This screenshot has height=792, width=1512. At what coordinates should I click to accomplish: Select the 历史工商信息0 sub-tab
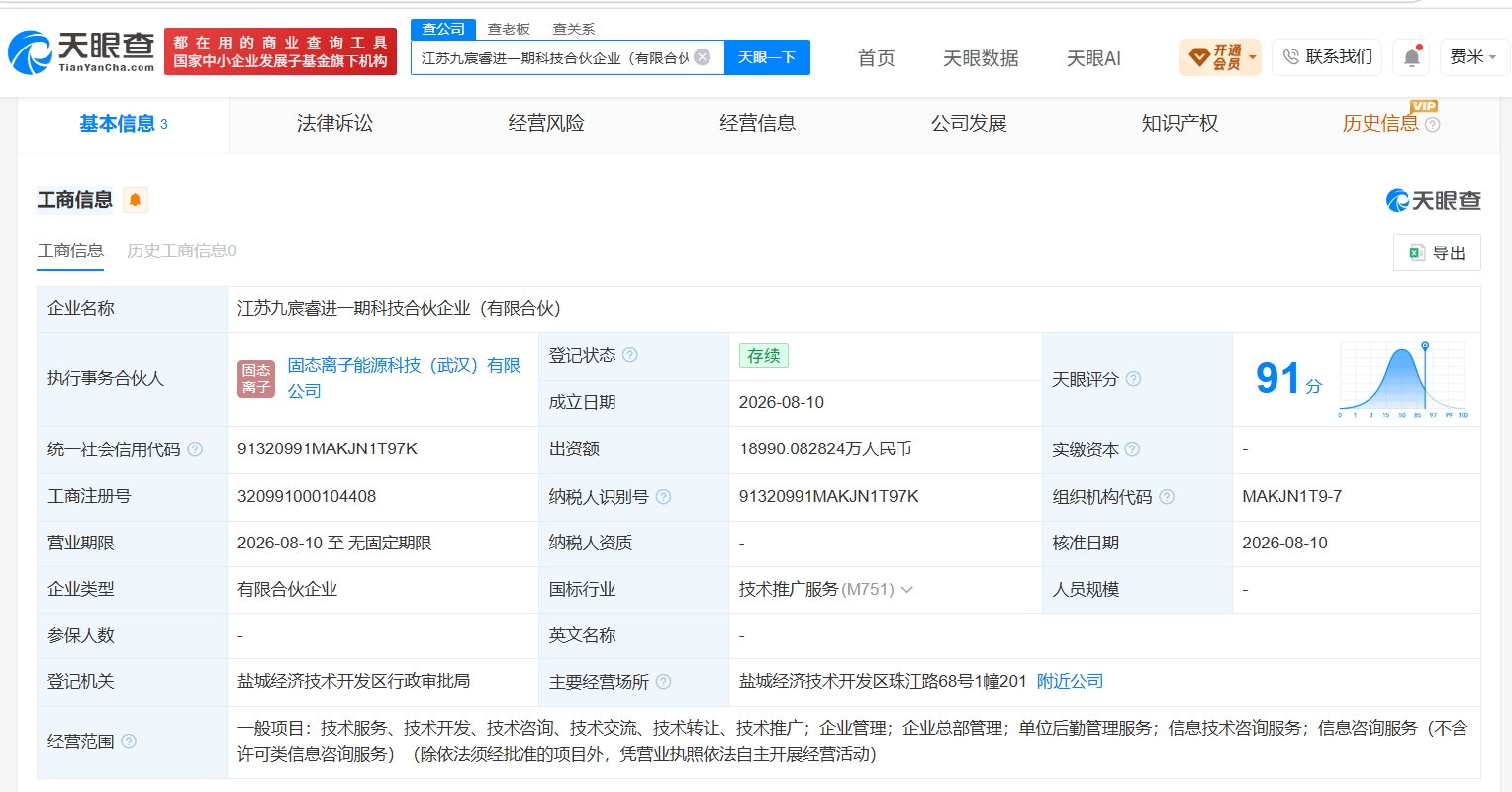point(181,251)
